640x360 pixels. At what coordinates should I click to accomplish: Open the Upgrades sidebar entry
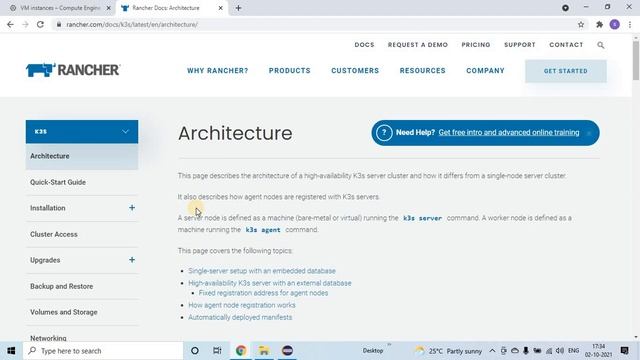45,260
